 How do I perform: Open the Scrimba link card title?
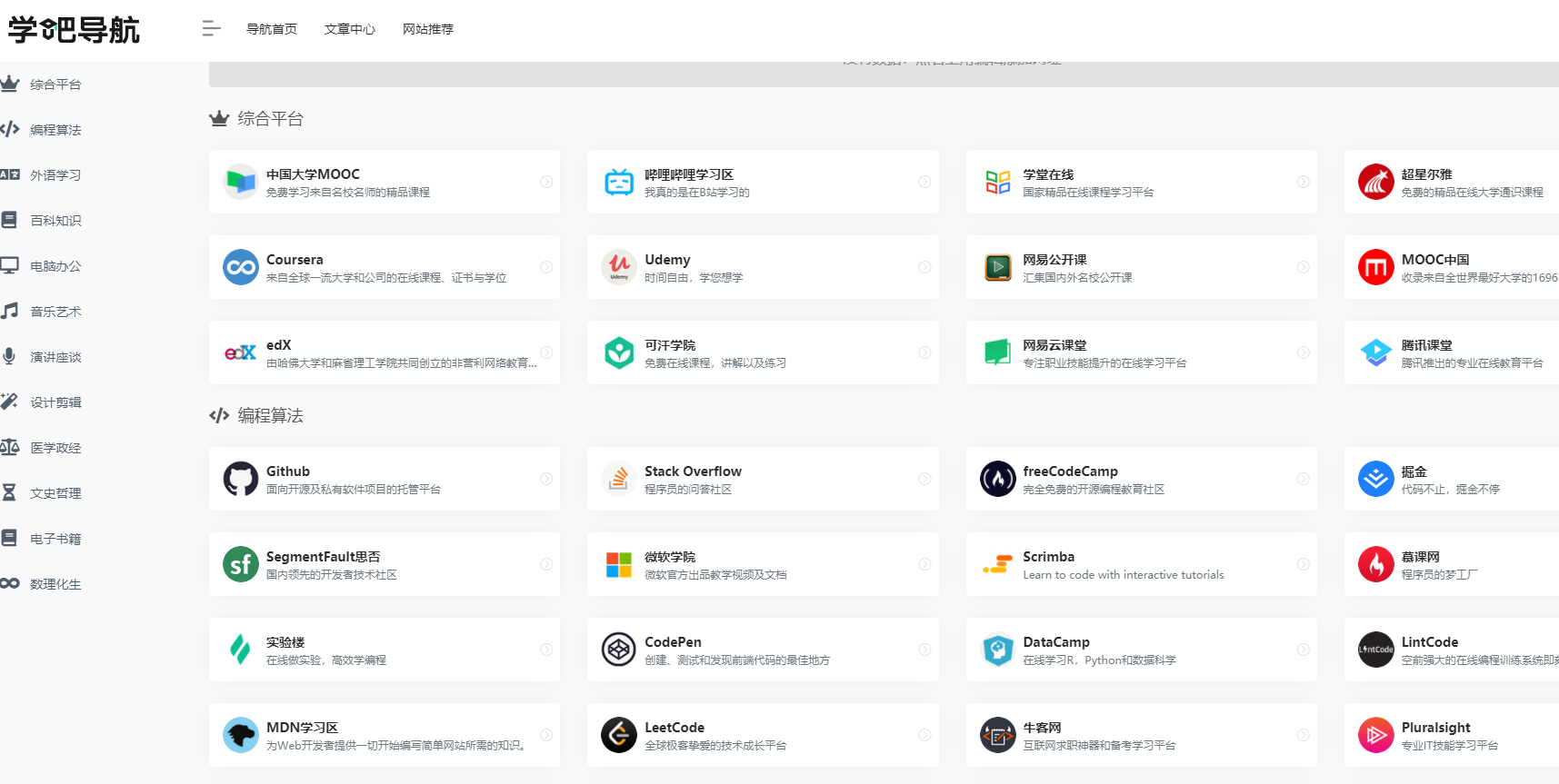coord(1048,556)
